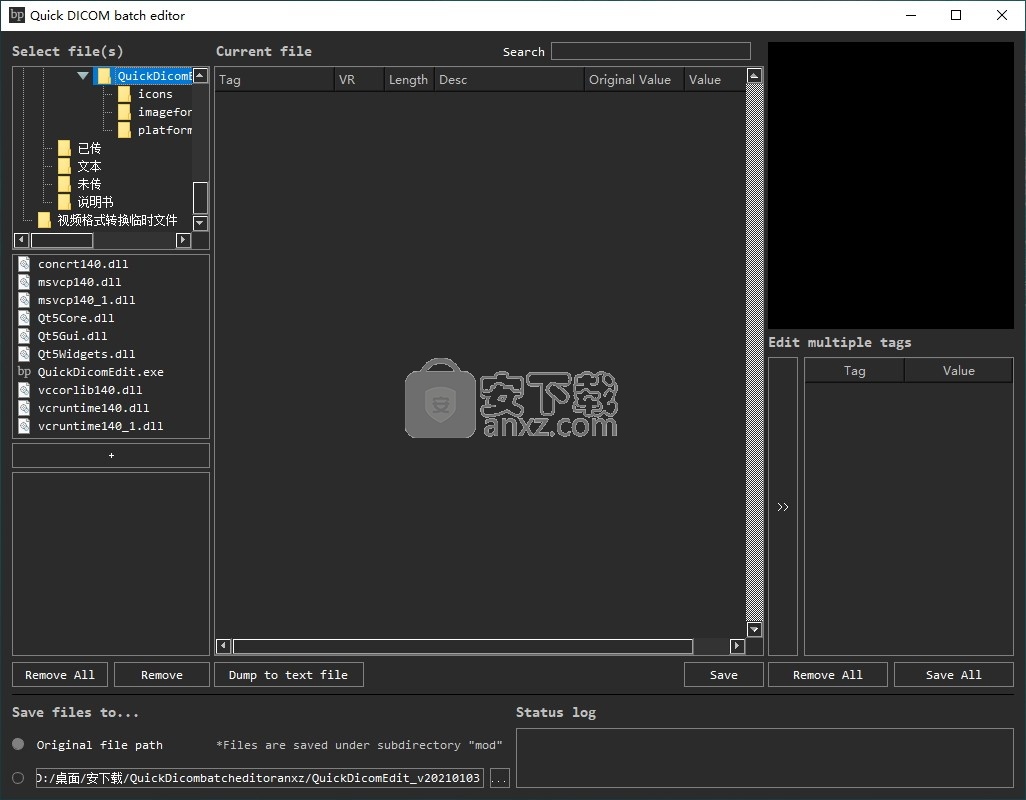Image resolution: width=1026 pixels, height=800 pixels.
Task: Click the Save button for current file
Action: 724,674
